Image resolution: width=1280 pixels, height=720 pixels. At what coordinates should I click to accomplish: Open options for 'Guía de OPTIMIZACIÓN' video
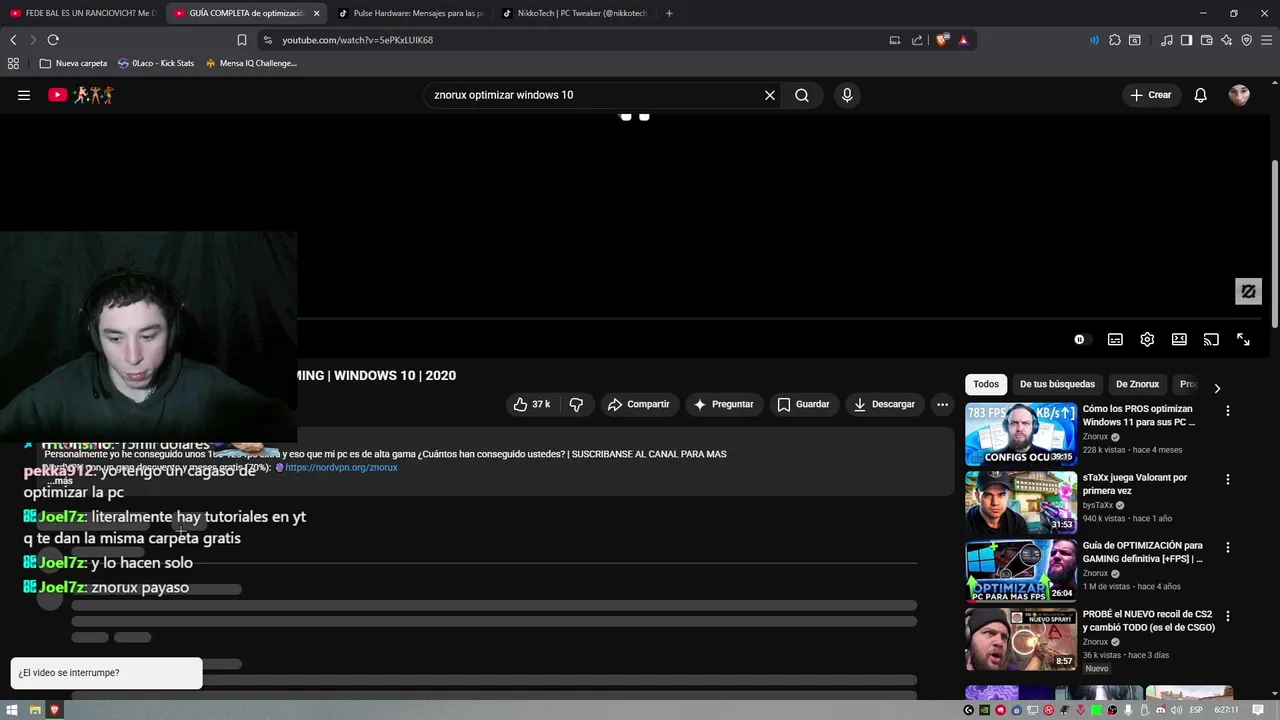pyautogui.click(x=1228, y=548)
